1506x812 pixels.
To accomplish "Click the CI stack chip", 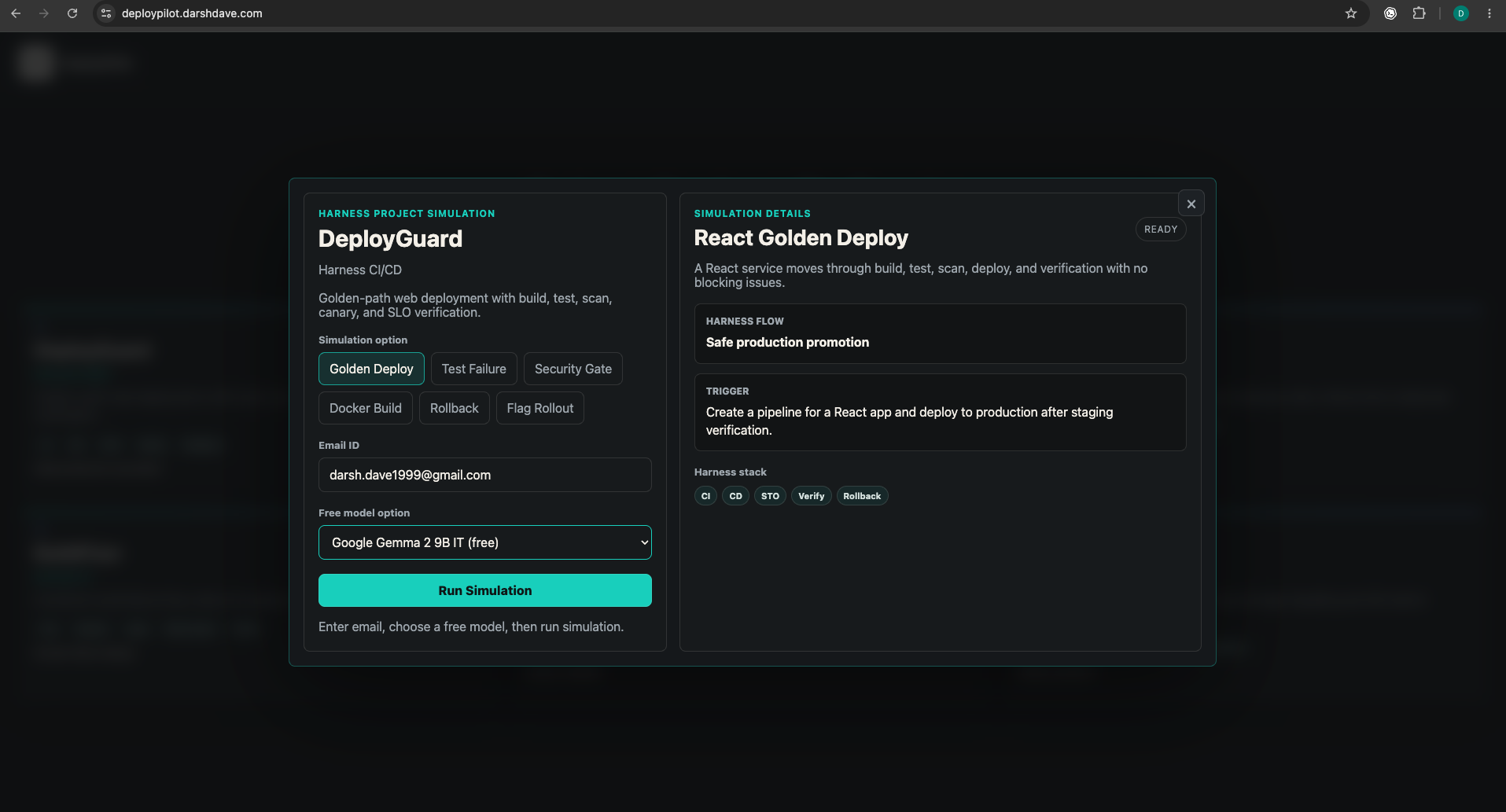I will (x=705, y=496).
